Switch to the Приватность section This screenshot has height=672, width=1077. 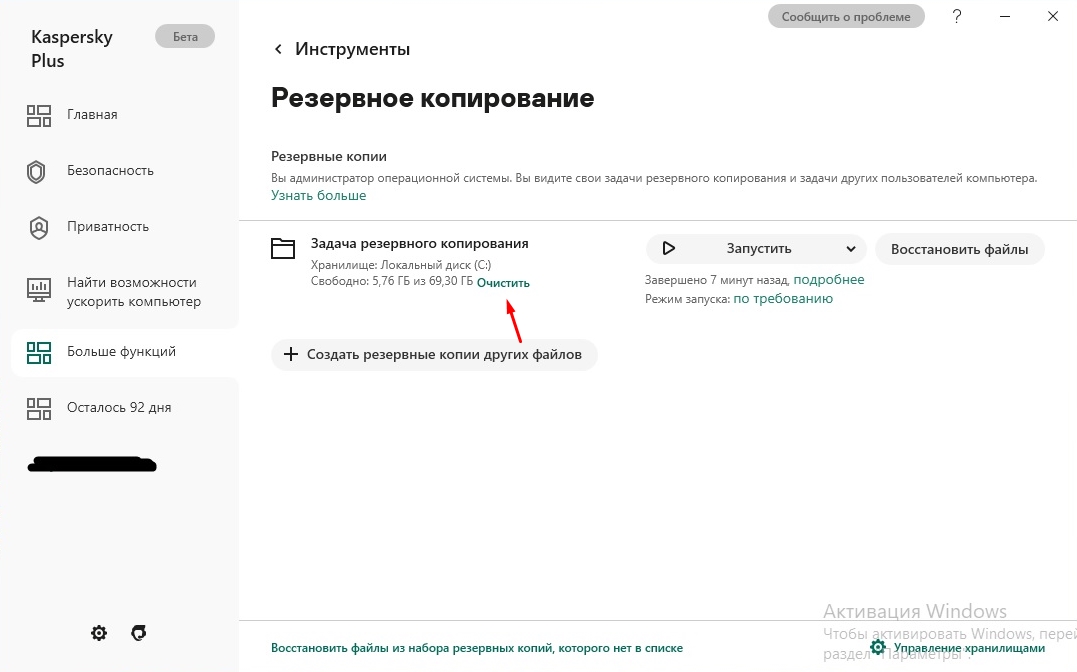point(108,227)
